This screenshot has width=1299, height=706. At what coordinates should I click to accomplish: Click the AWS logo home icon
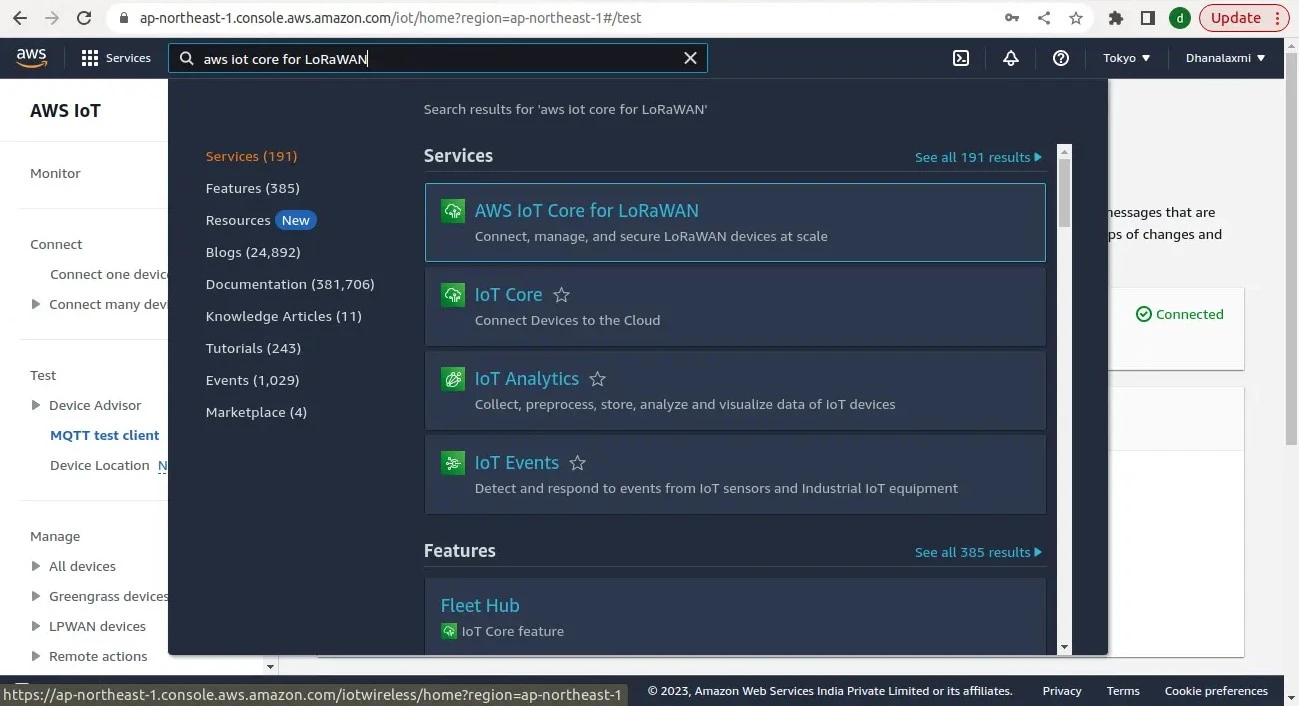pyautogui.click(x=32, y=58)
